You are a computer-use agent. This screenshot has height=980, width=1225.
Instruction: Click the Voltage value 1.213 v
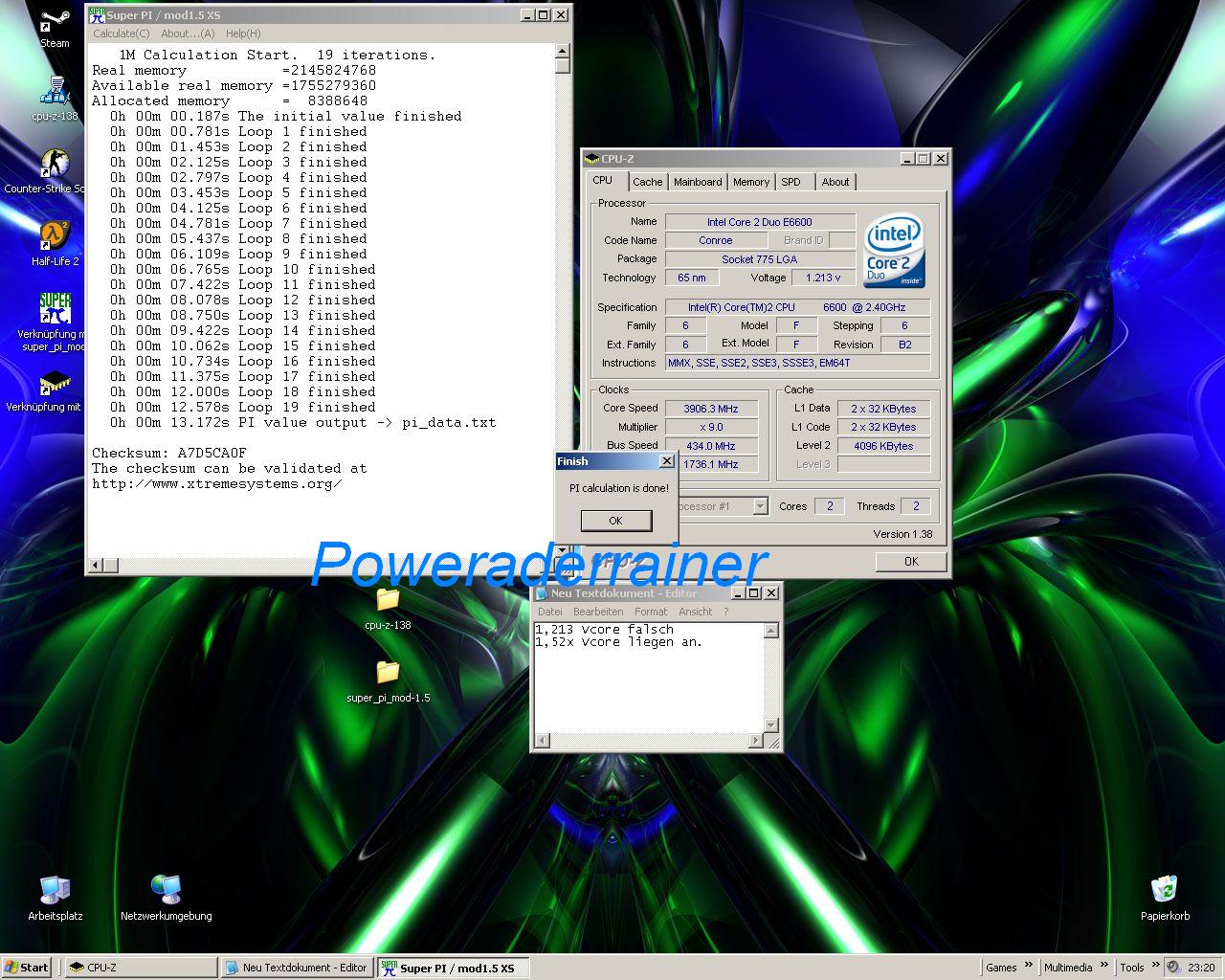click(823, 278)
